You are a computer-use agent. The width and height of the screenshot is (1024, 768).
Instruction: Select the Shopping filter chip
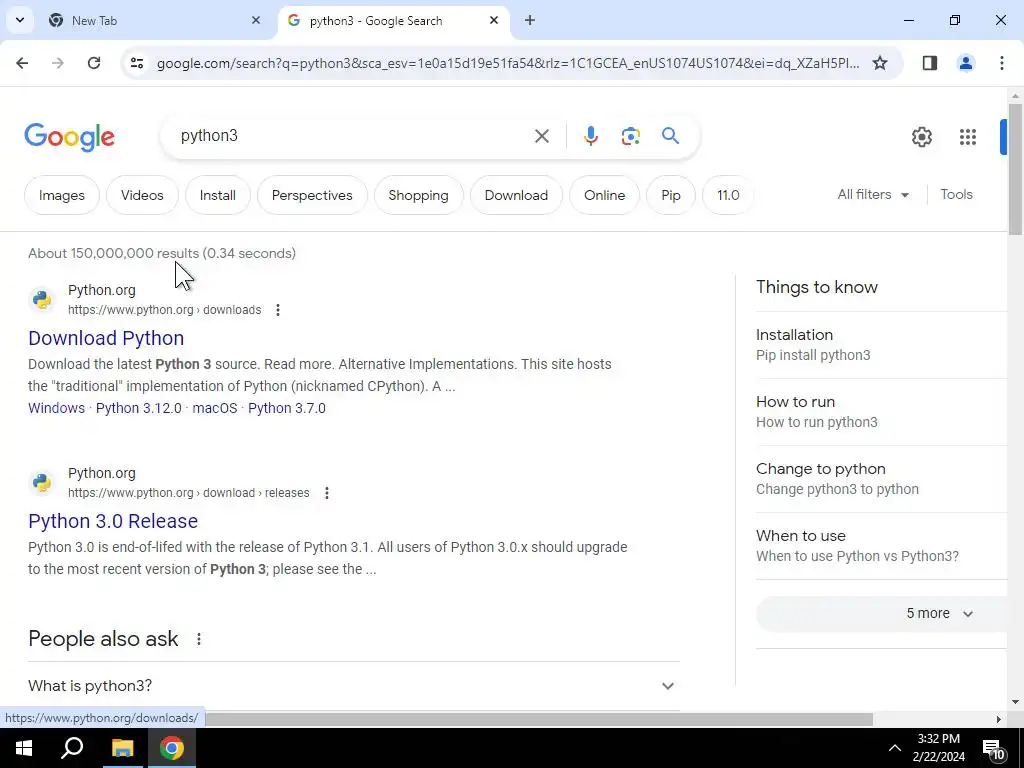pyautogui.click(x=418, y=195)
